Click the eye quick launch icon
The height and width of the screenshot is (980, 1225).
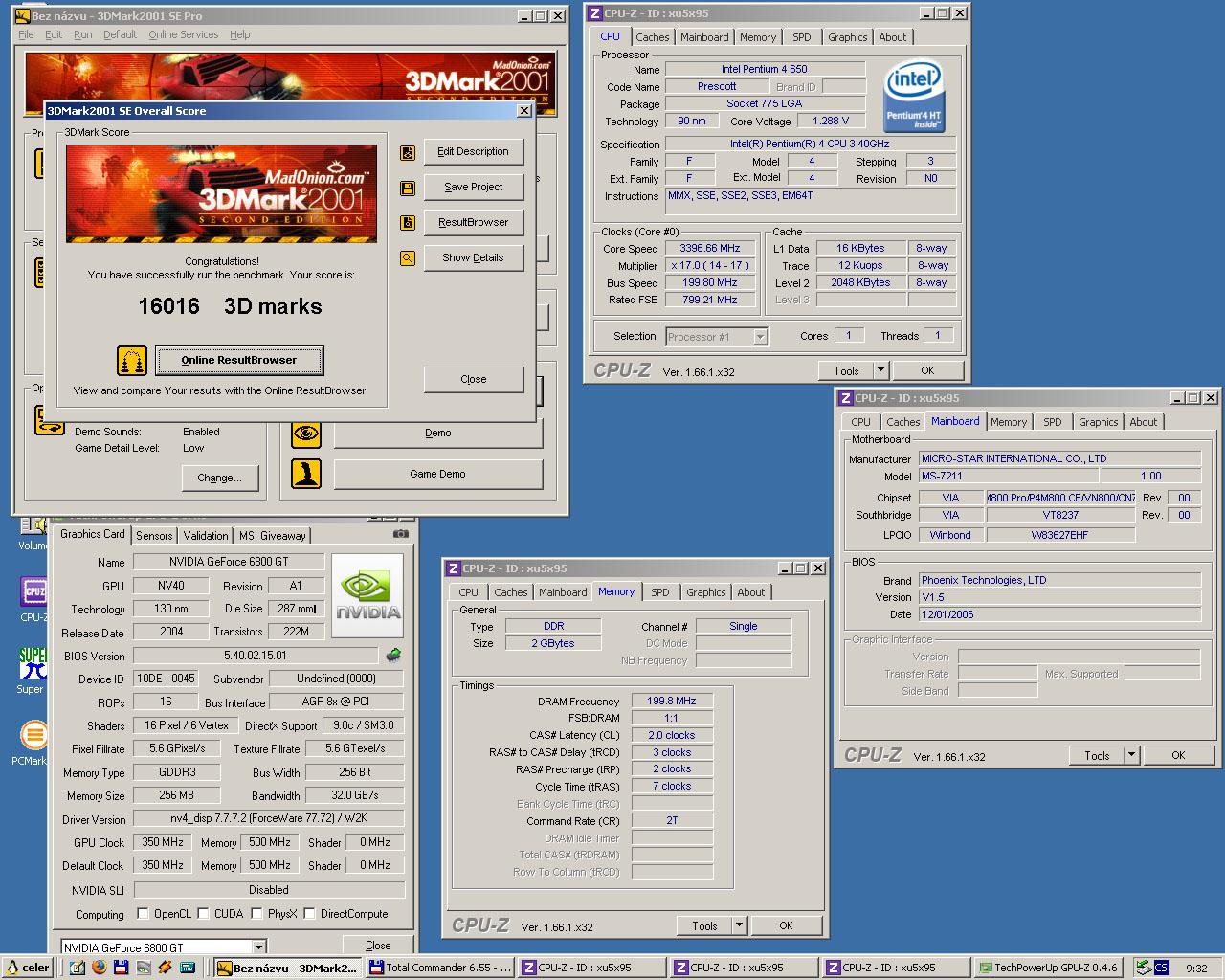[x=143, y=968]
